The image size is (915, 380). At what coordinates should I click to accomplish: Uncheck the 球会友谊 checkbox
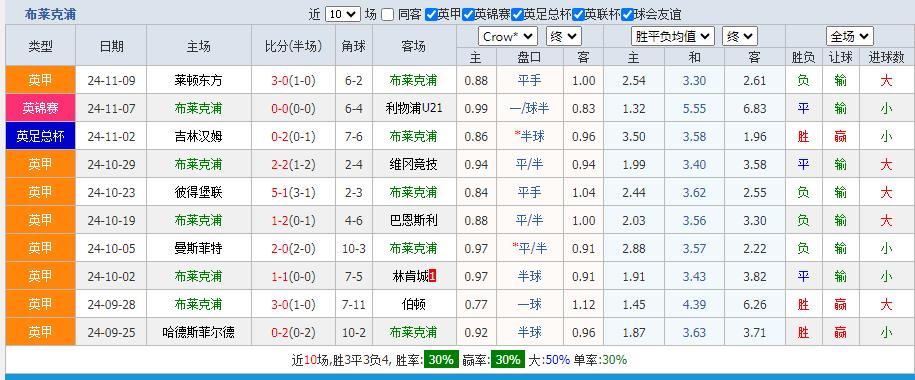click(627, 15)
